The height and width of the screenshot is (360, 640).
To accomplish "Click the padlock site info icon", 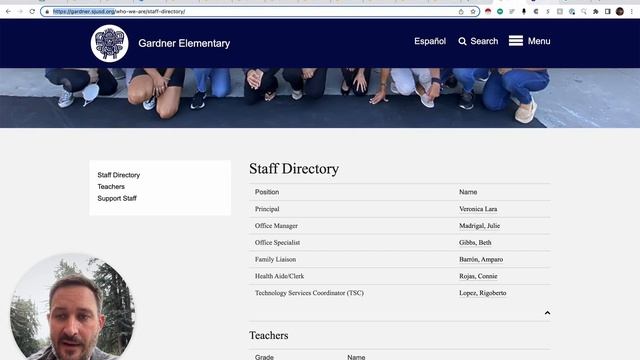I will tap(47, 11).
